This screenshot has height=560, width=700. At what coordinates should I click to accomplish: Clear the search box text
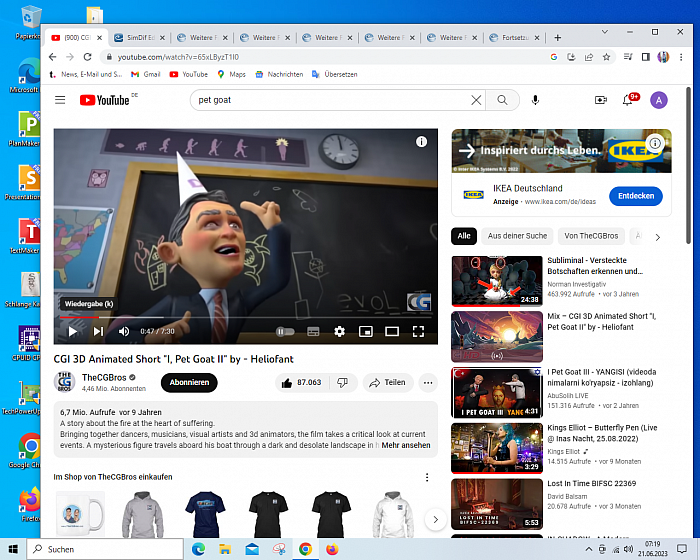tap(476, 100)
